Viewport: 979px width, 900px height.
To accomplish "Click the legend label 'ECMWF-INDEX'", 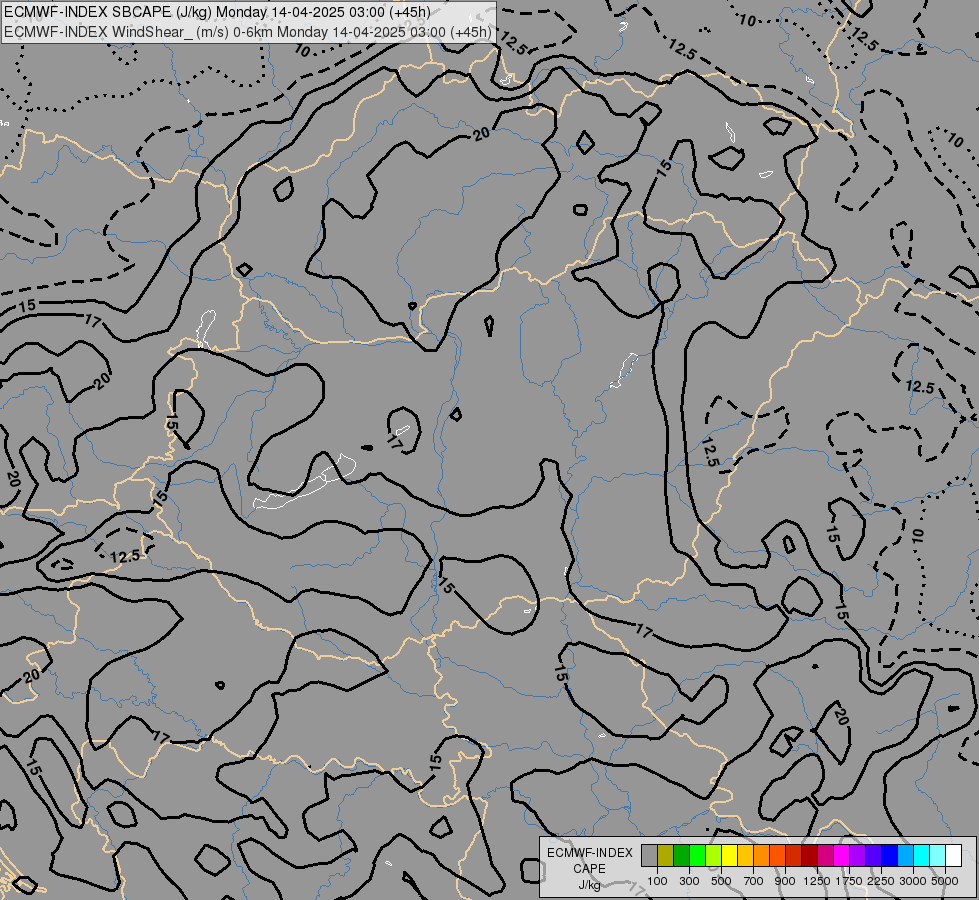I will (589, 853).
